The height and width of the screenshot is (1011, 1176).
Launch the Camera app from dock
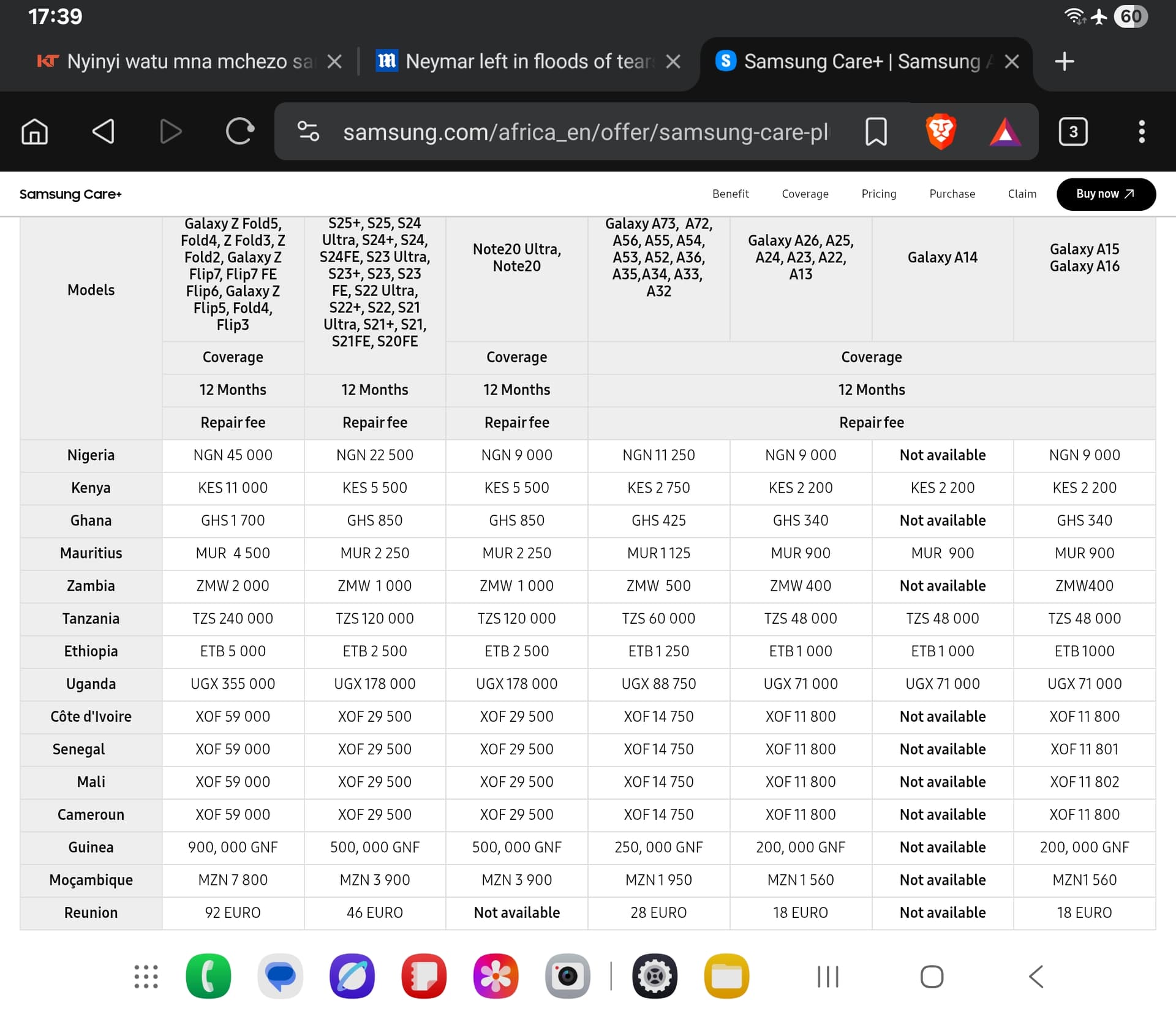coord(567,976)
